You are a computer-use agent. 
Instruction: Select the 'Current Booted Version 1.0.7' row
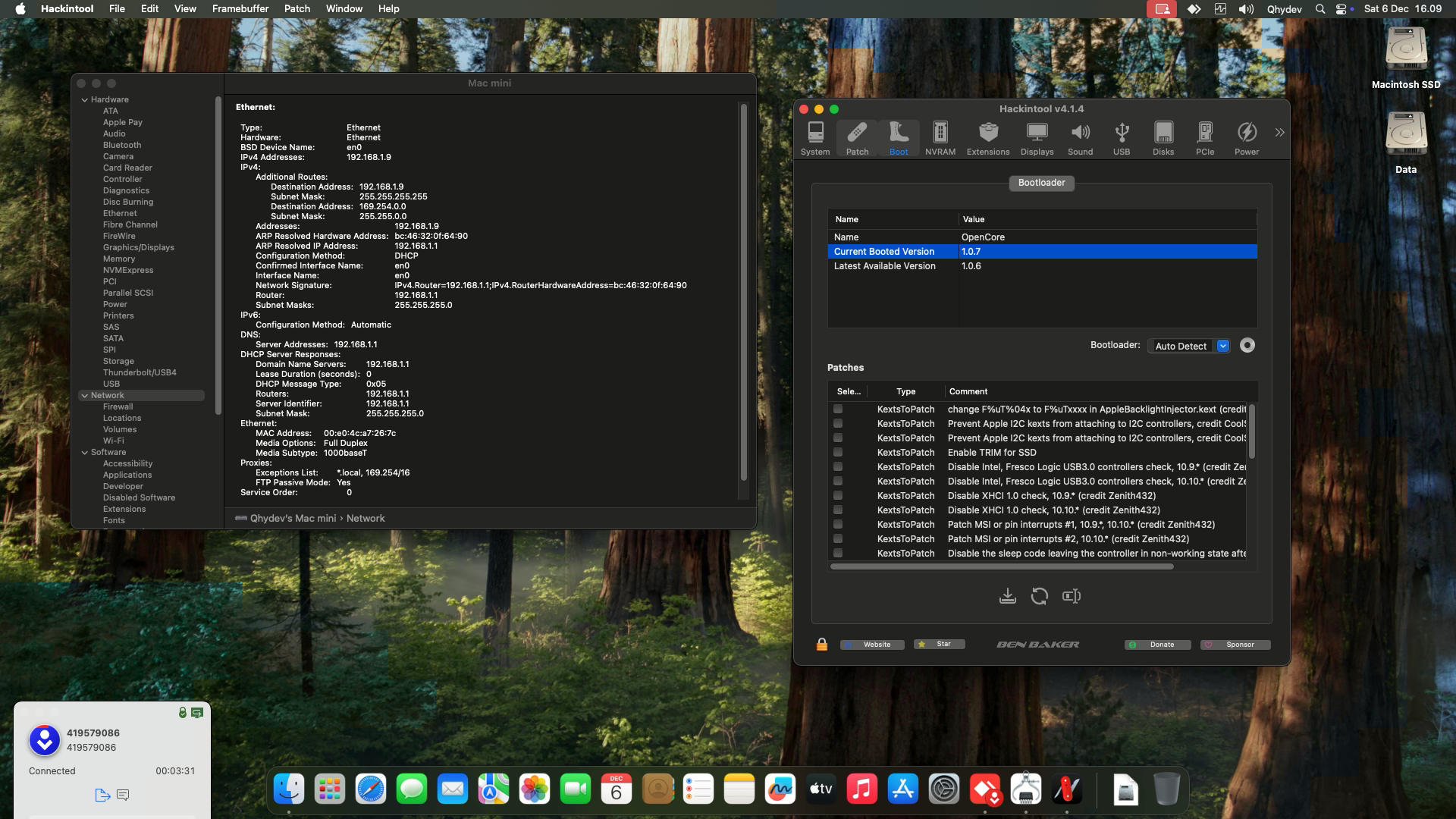(986, 251)
